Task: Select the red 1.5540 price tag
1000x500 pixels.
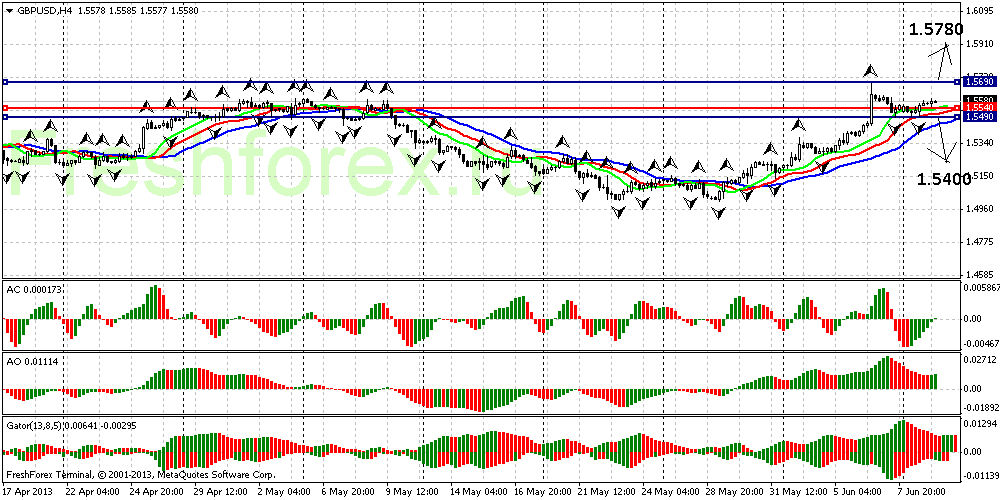Action: pos(978,107)
